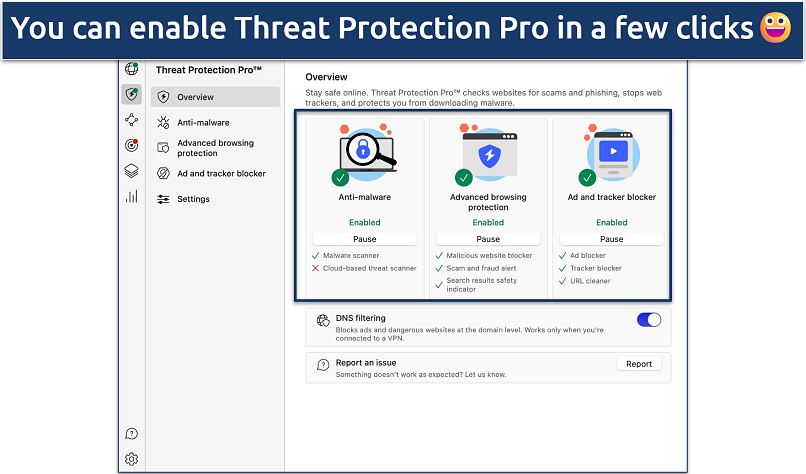Click the Ad and tracker blocker illustration
Image resolution: width=806 pixels, height=474 pixels.
tap(611, 153)
